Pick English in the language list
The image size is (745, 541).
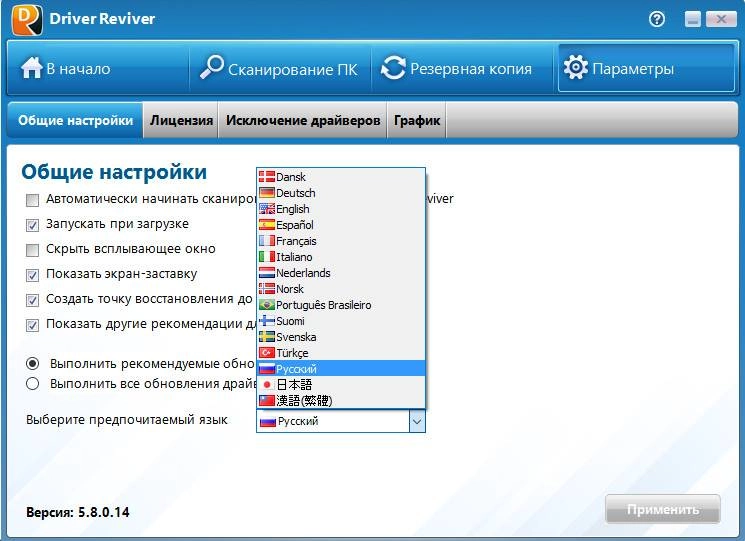pos(341,209)
